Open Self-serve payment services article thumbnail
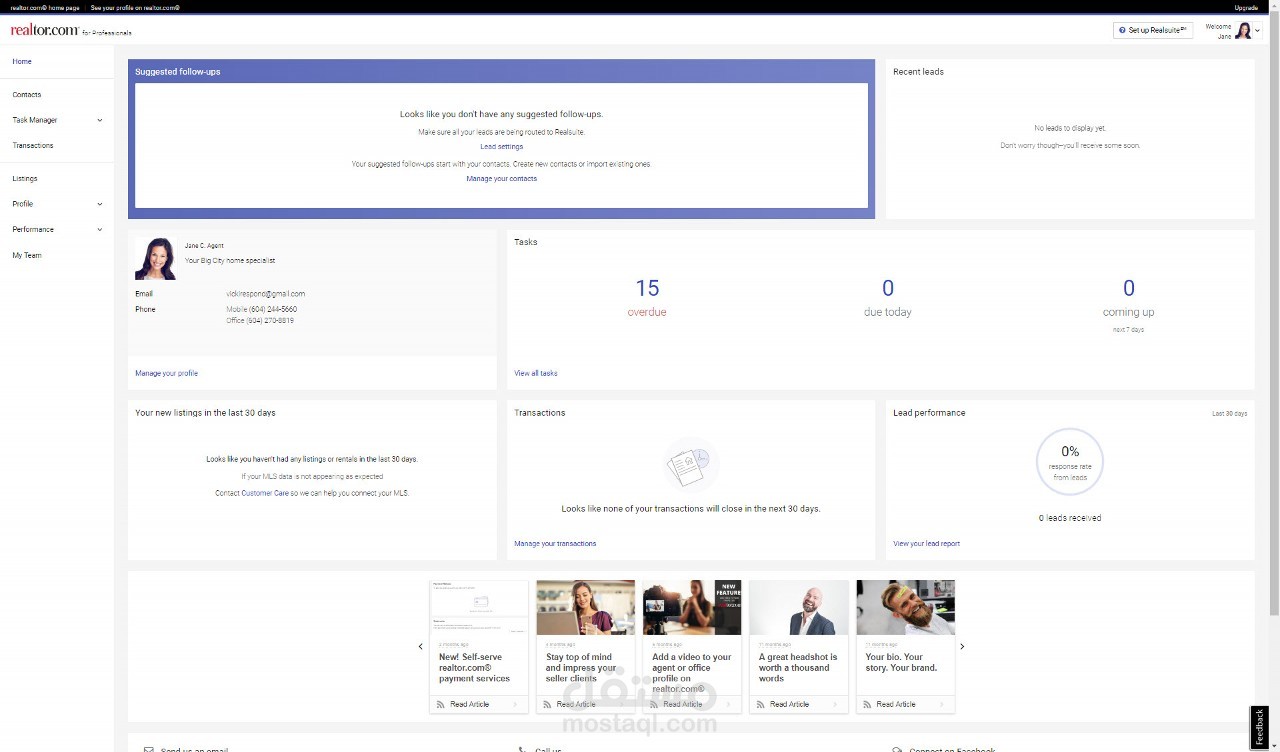Image resolution: width=1280 pixels, height=752 pixels. [x=479, y=607]
